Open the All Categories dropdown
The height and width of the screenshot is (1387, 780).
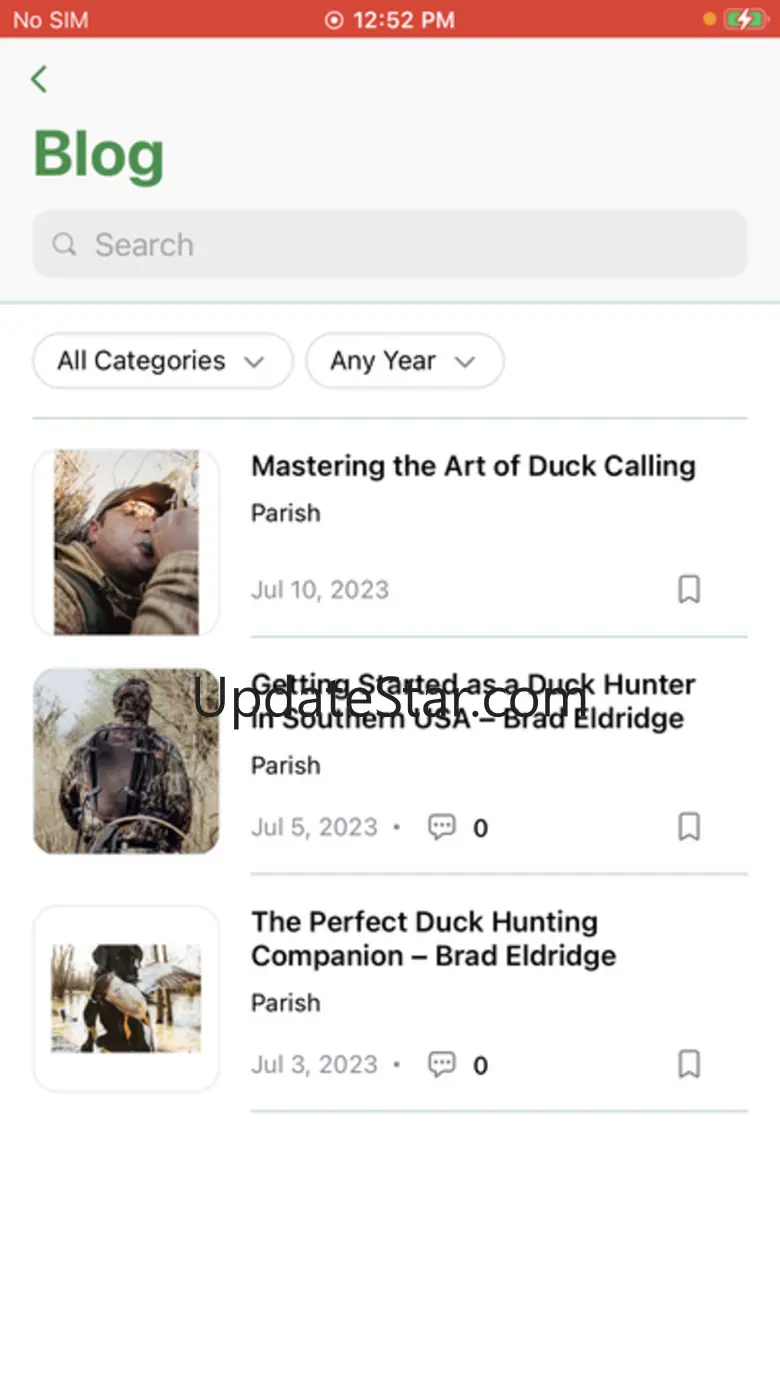coord(162,361)
